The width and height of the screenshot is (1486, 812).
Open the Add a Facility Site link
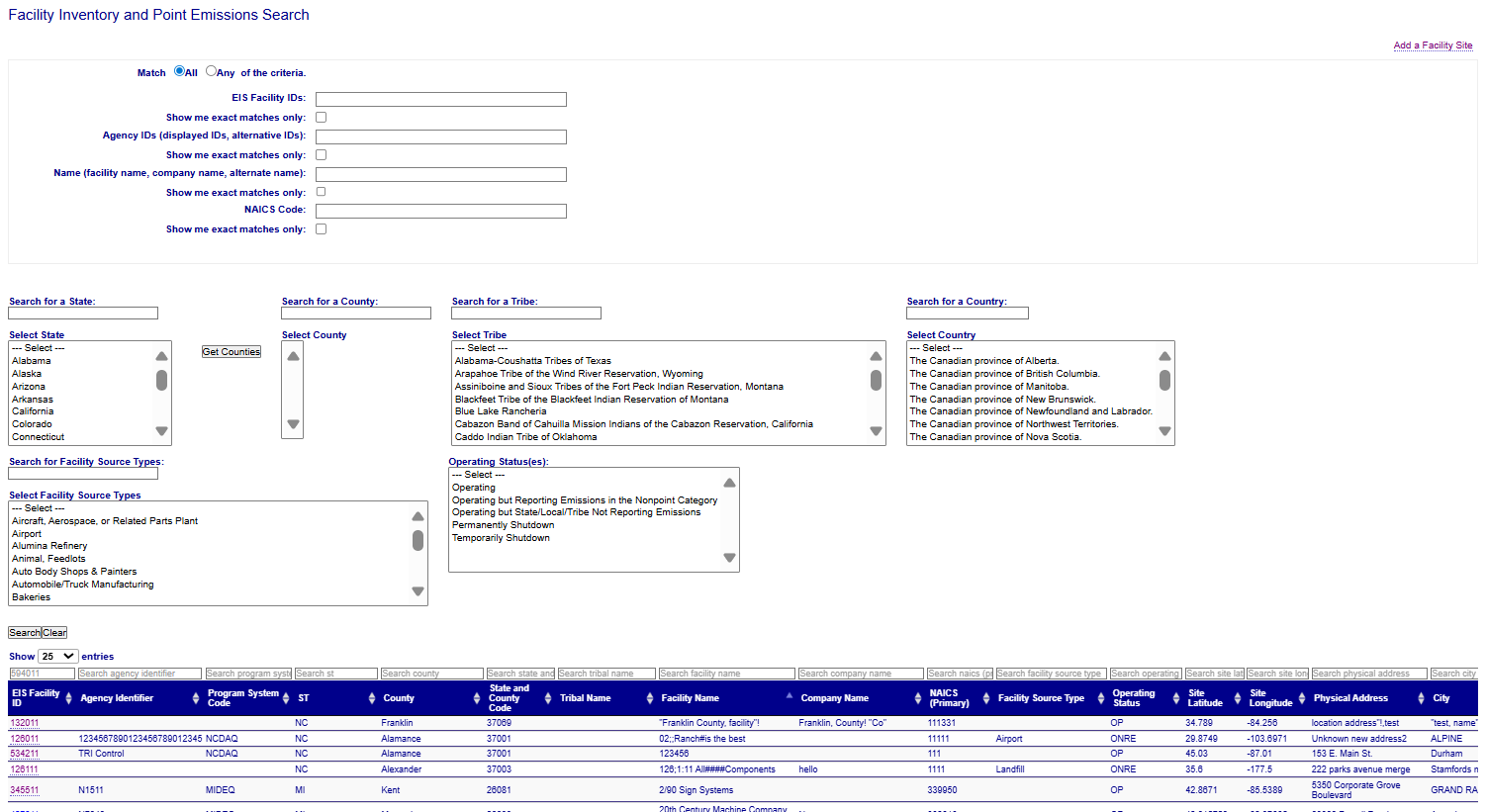coord(1433,45)
